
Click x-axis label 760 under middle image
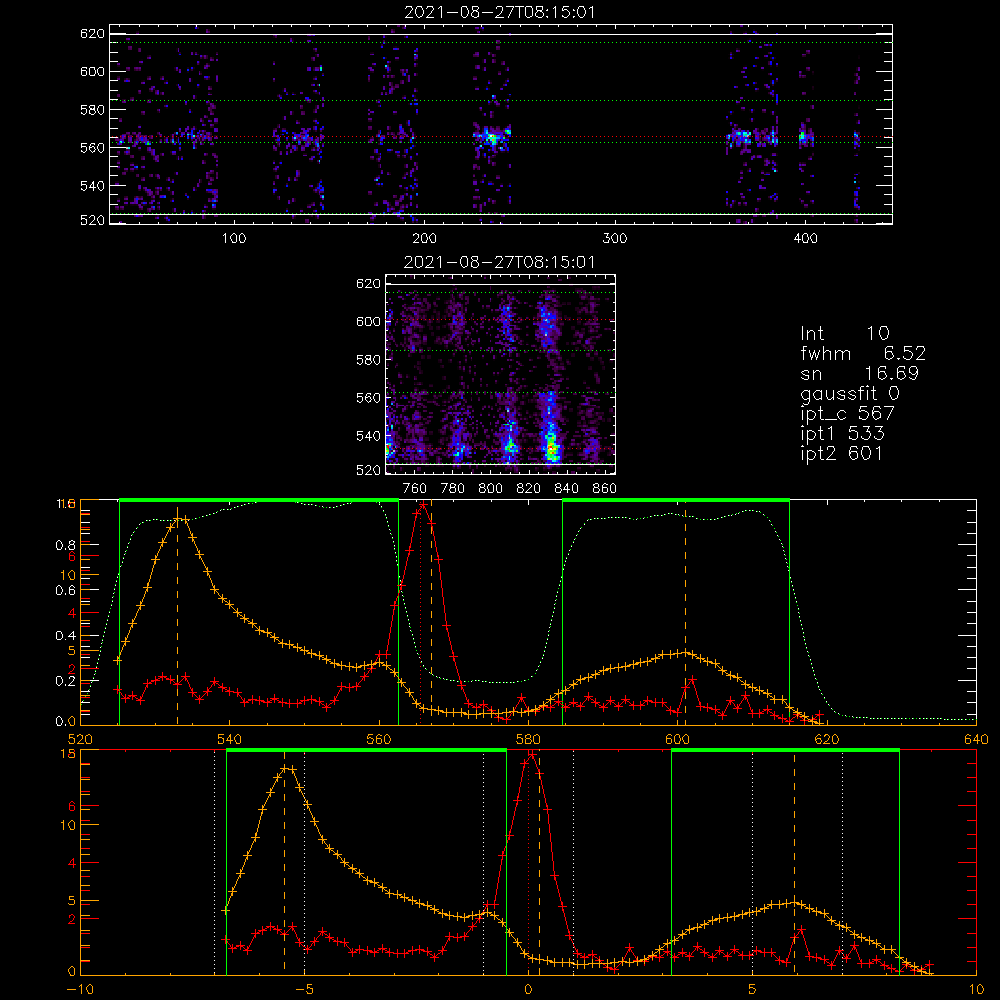[x=415, y=489]
